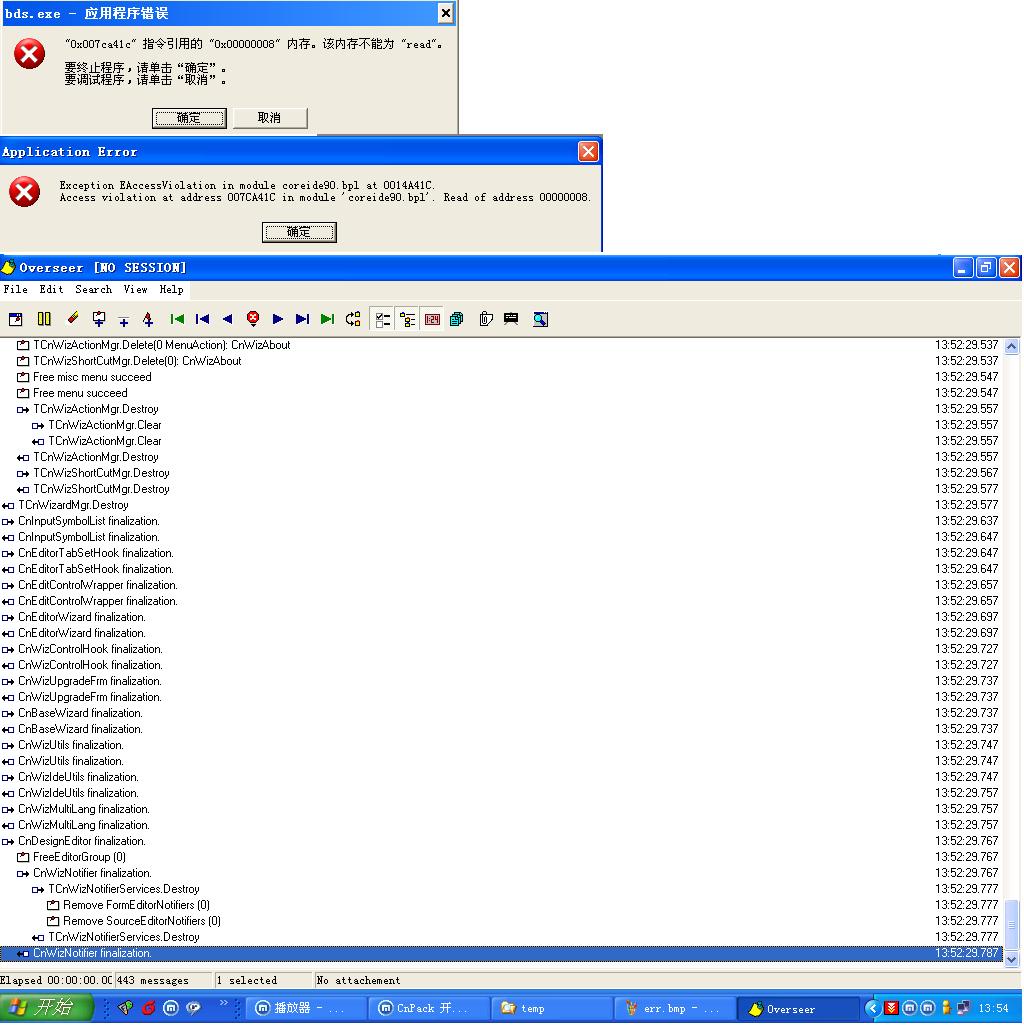Open the Search menu
Image resolution: width=1024 pixels, height=1029 pixels.
[93, 289]
